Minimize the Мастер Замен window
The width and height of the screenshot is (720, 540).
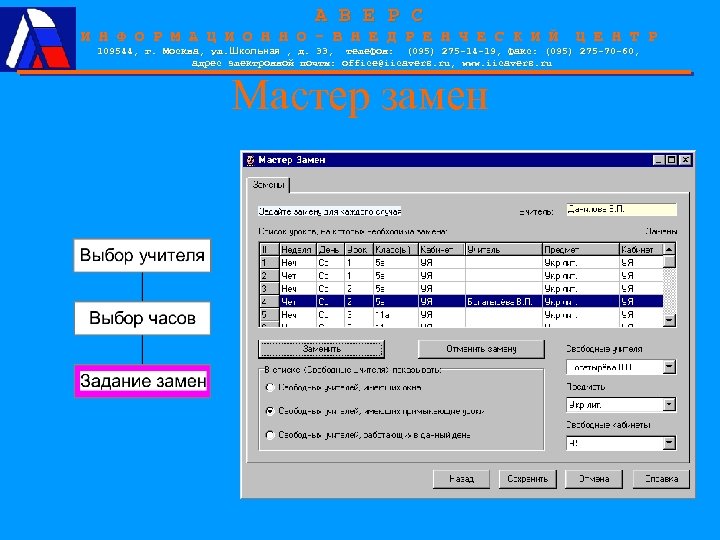pos(659,160)
